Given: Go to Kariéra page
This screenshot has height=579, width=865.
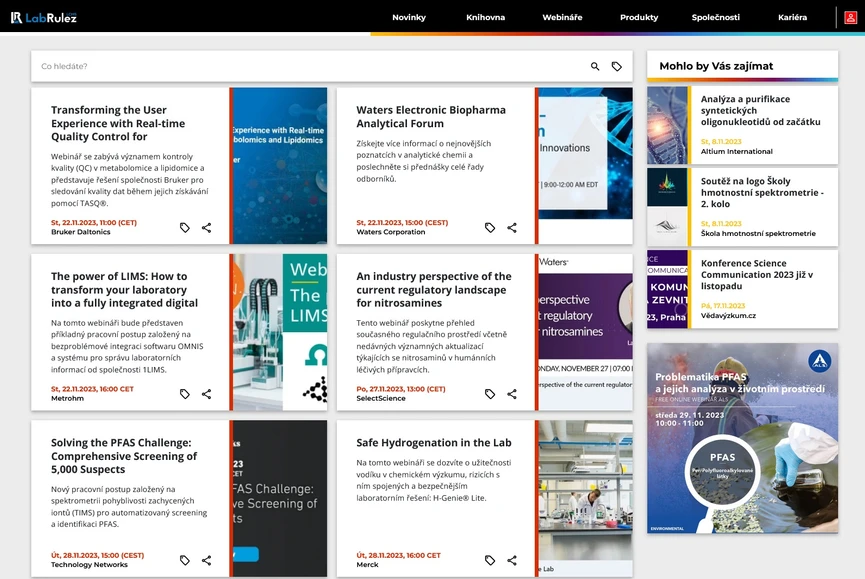Looking at the screenshot, I should click(x=792, y=18).
